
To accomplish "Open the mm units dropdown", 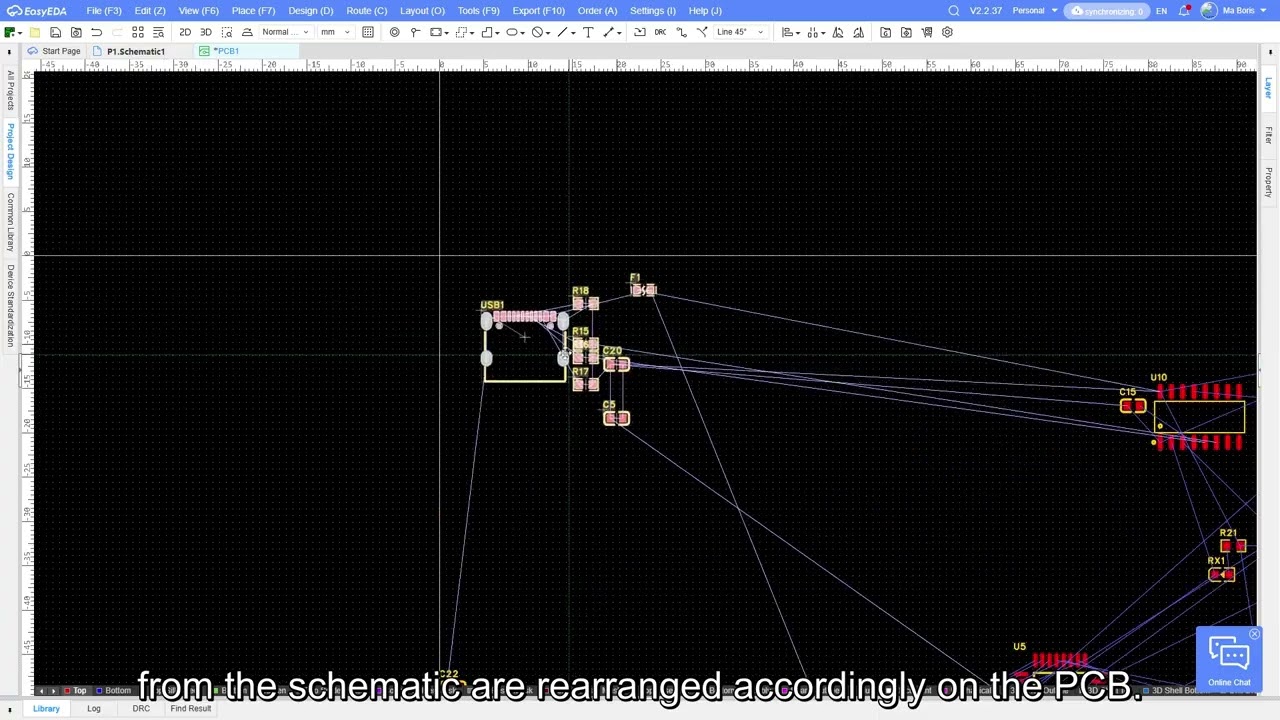I will click(x=334, y=32).
